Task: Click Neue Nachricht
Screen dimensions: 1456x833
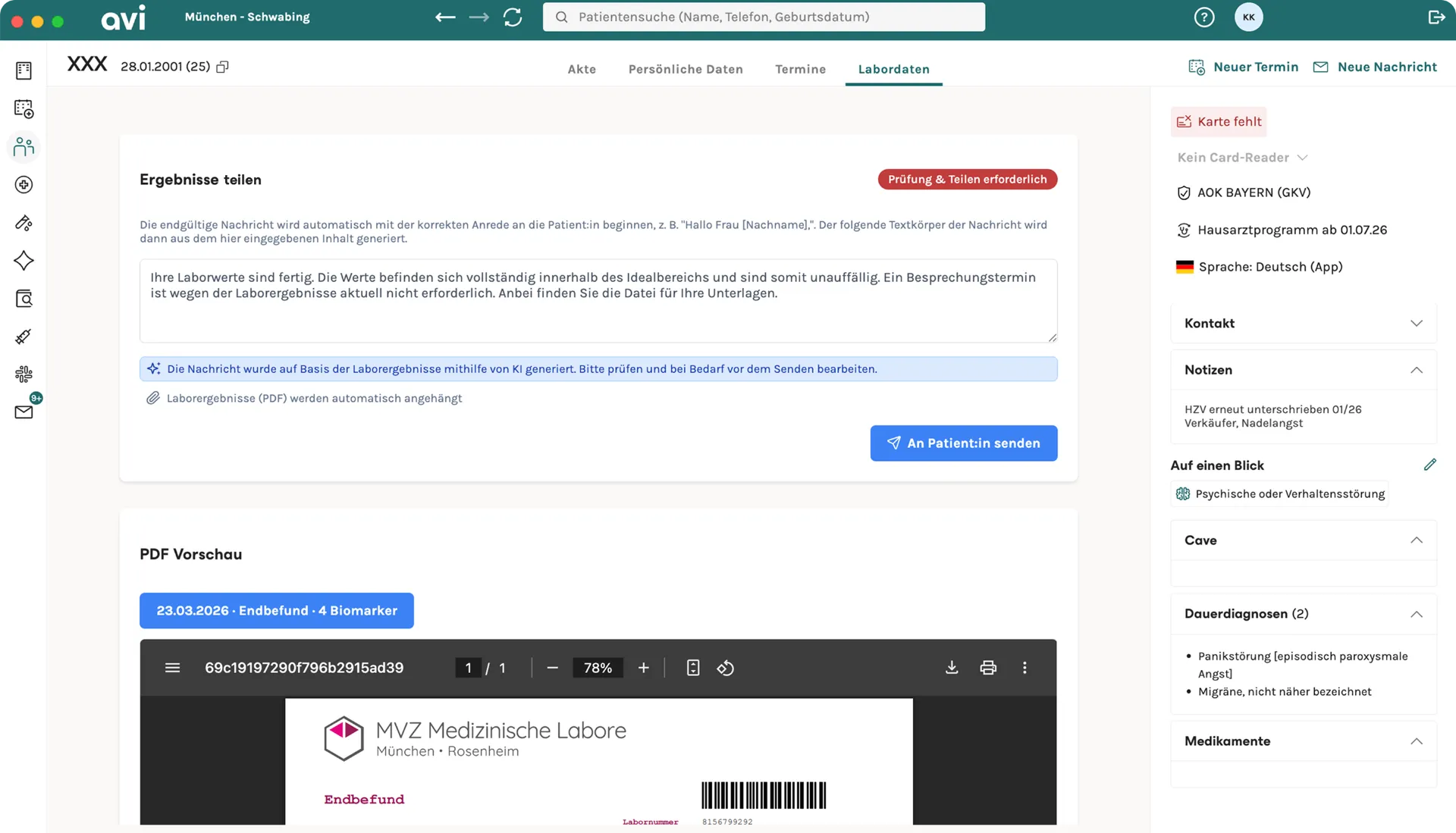Action: tap(1374, 67)
